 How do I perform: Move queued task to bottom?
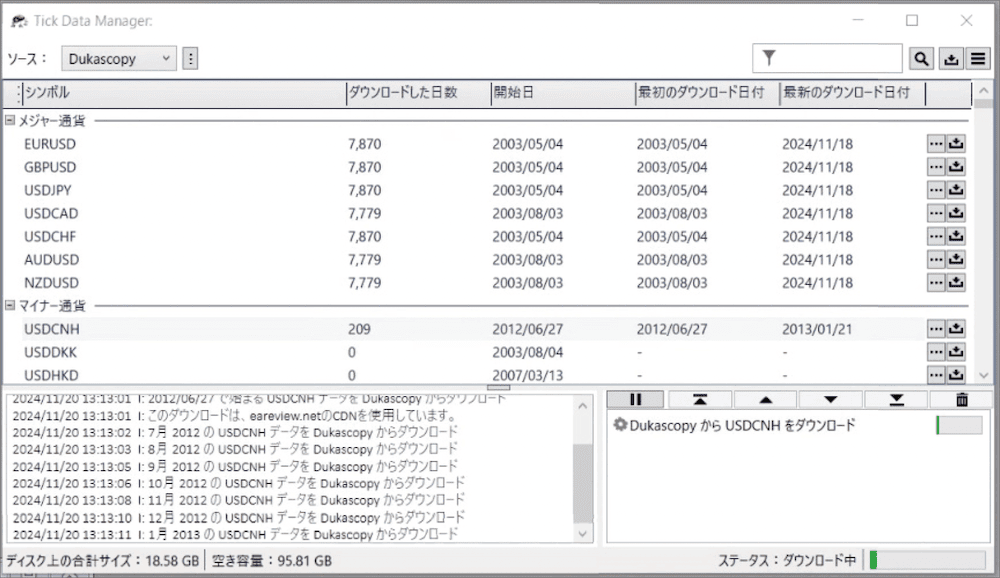click(896, 399)
